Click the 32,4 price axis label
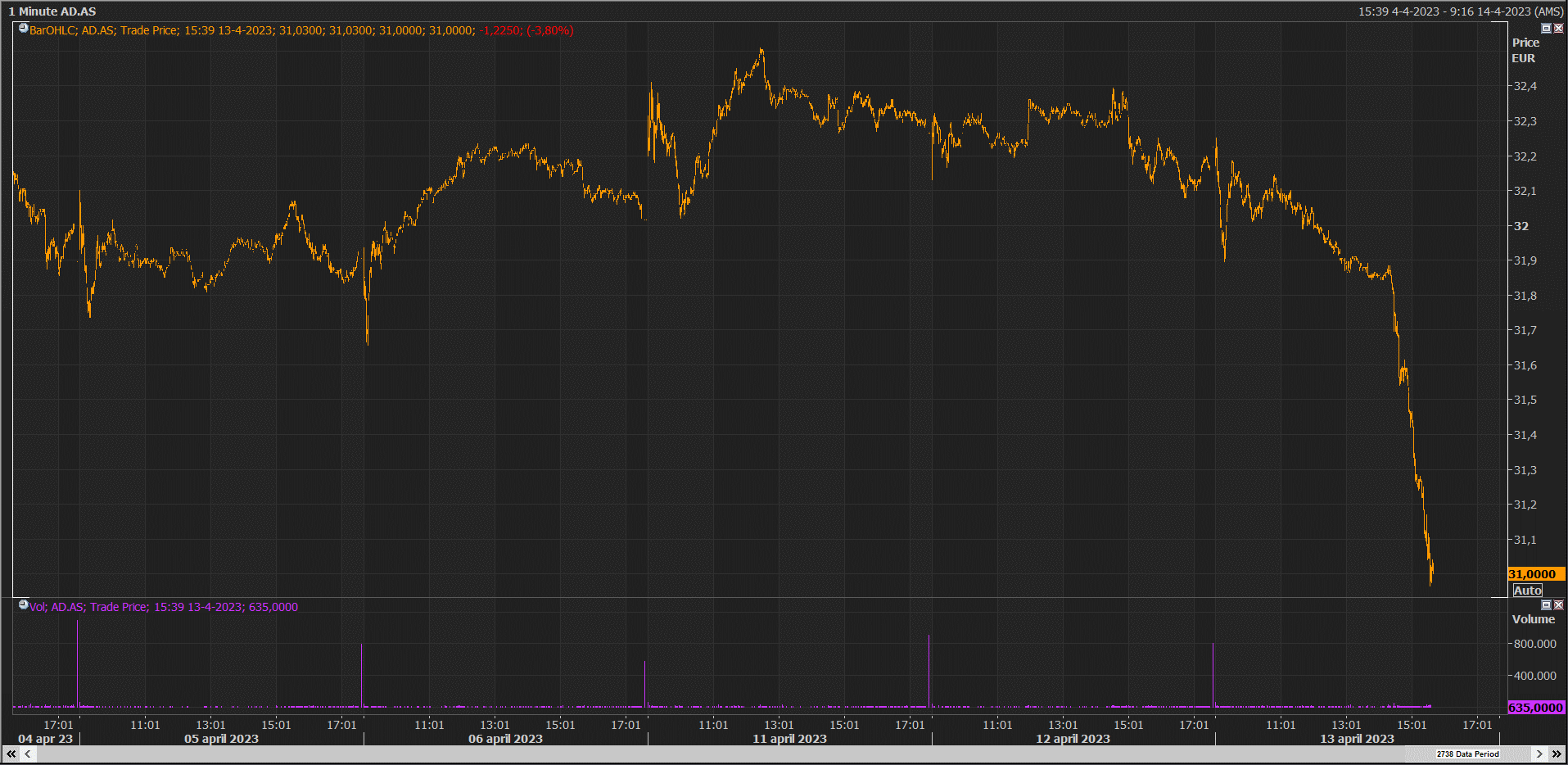The width and height of the screenshot is (1568, 765). click(1525, 86)
